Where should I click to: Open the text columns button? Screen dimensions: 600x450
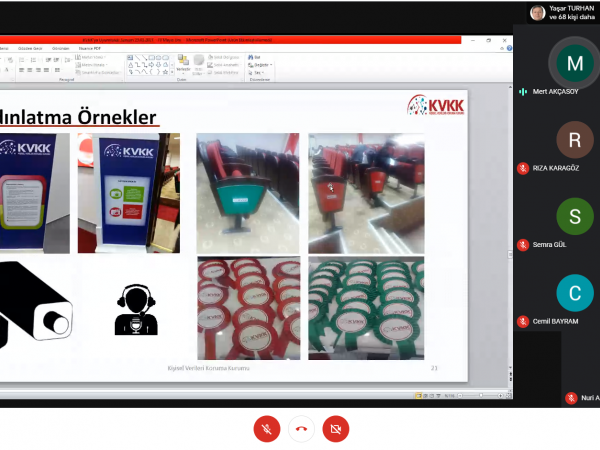click(57, 70)
